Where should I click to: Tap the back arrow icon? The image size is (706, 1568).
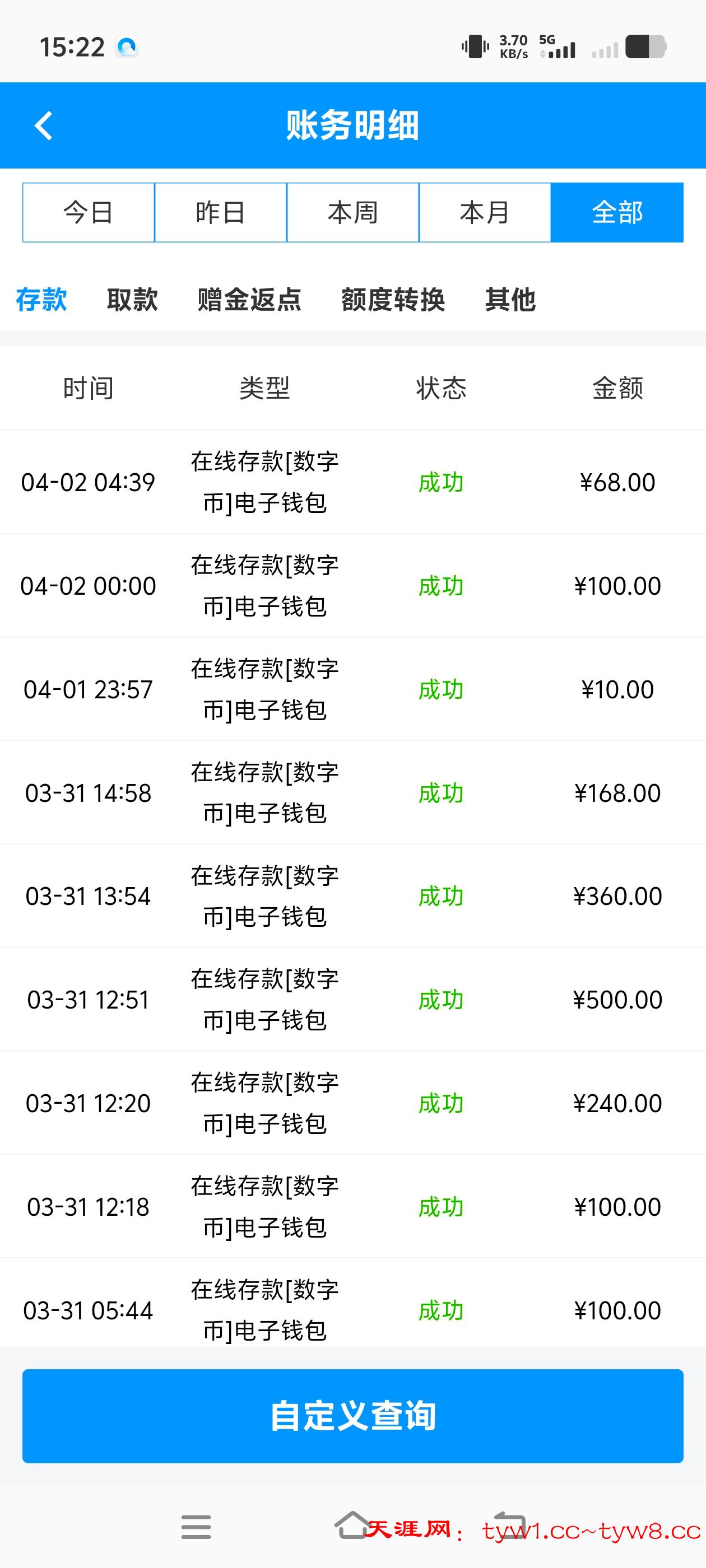point(44,126)
